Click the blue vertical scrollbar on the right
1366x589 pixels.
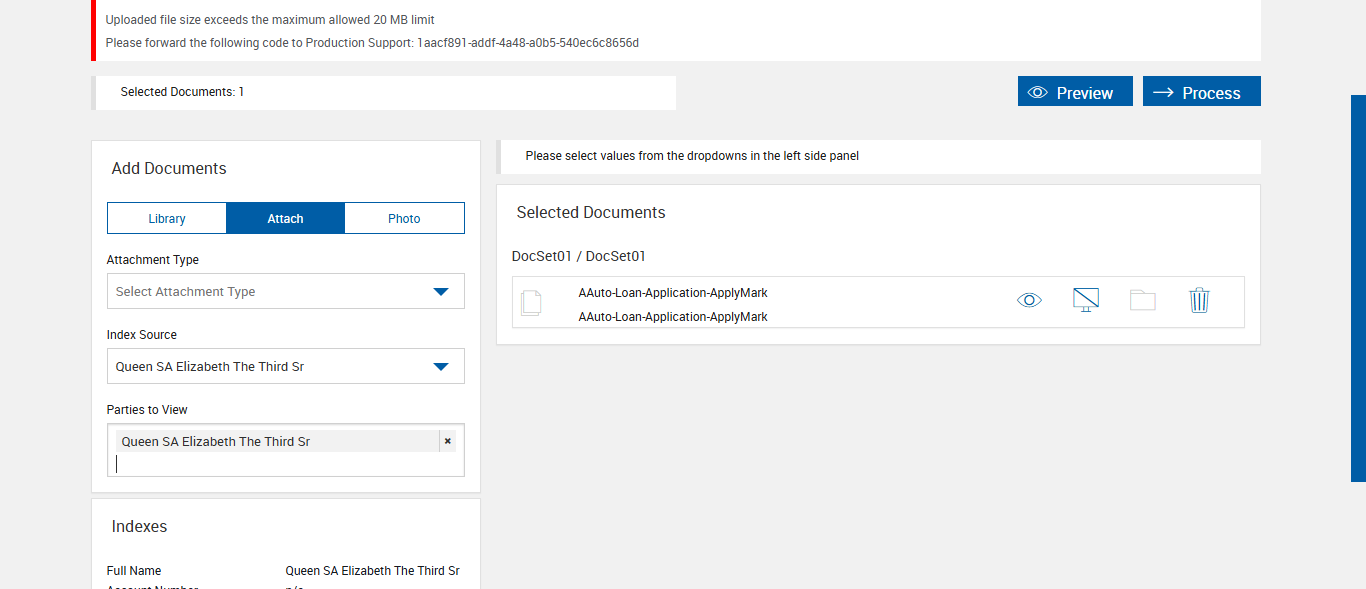point(1358,288)
